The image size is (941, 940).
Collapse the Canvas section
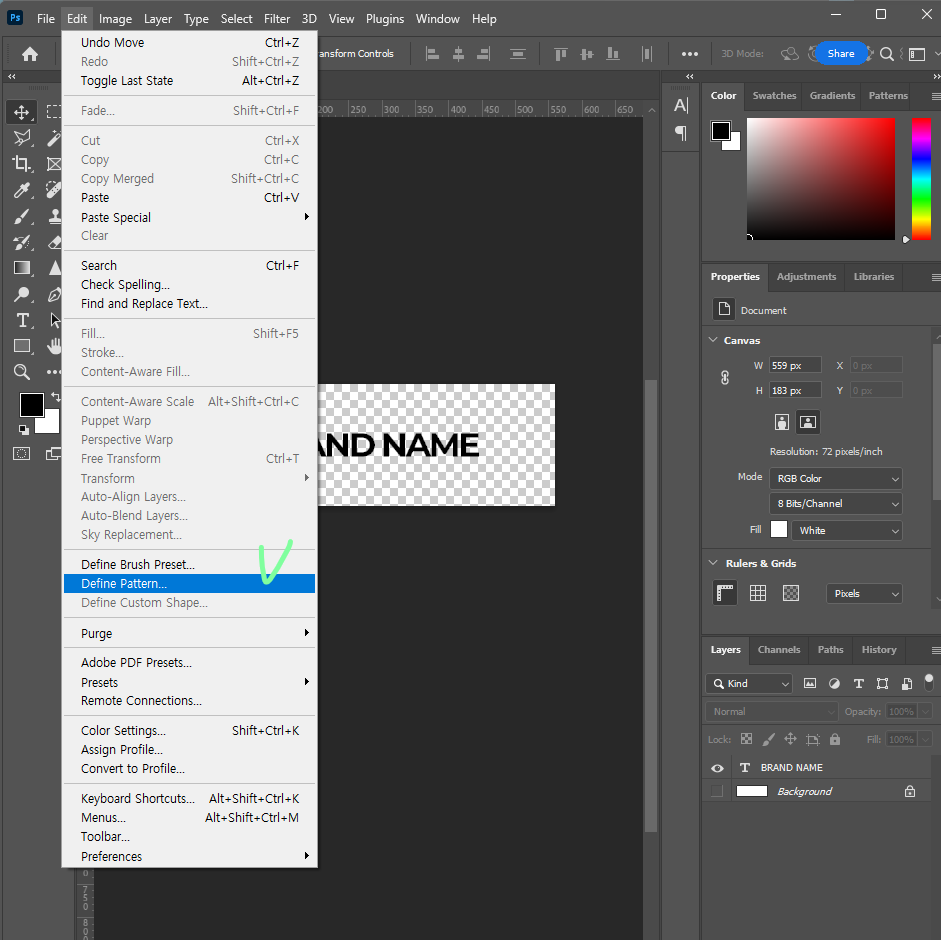[x=713, y=340]
